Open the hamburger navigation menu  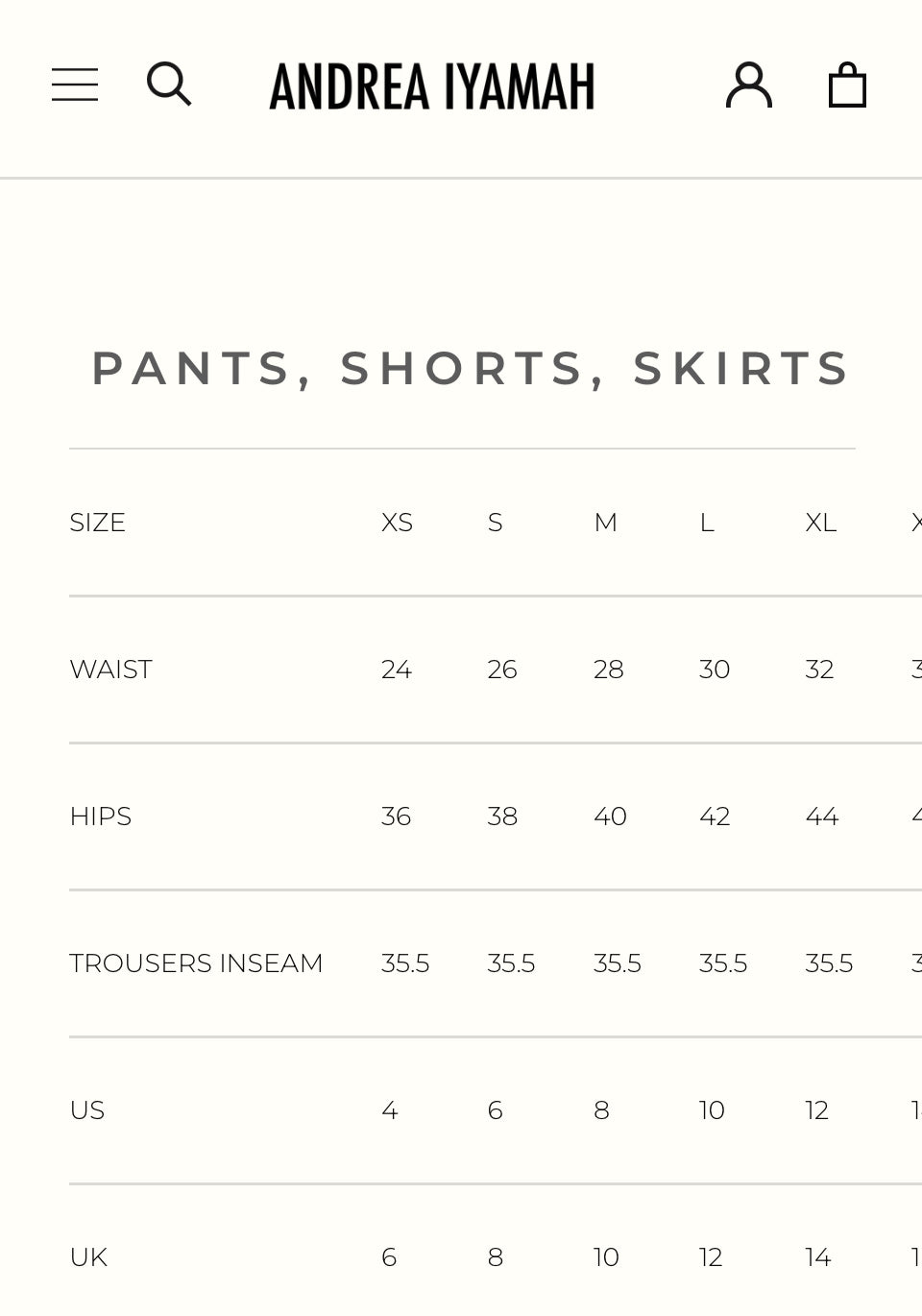[75, 85]
